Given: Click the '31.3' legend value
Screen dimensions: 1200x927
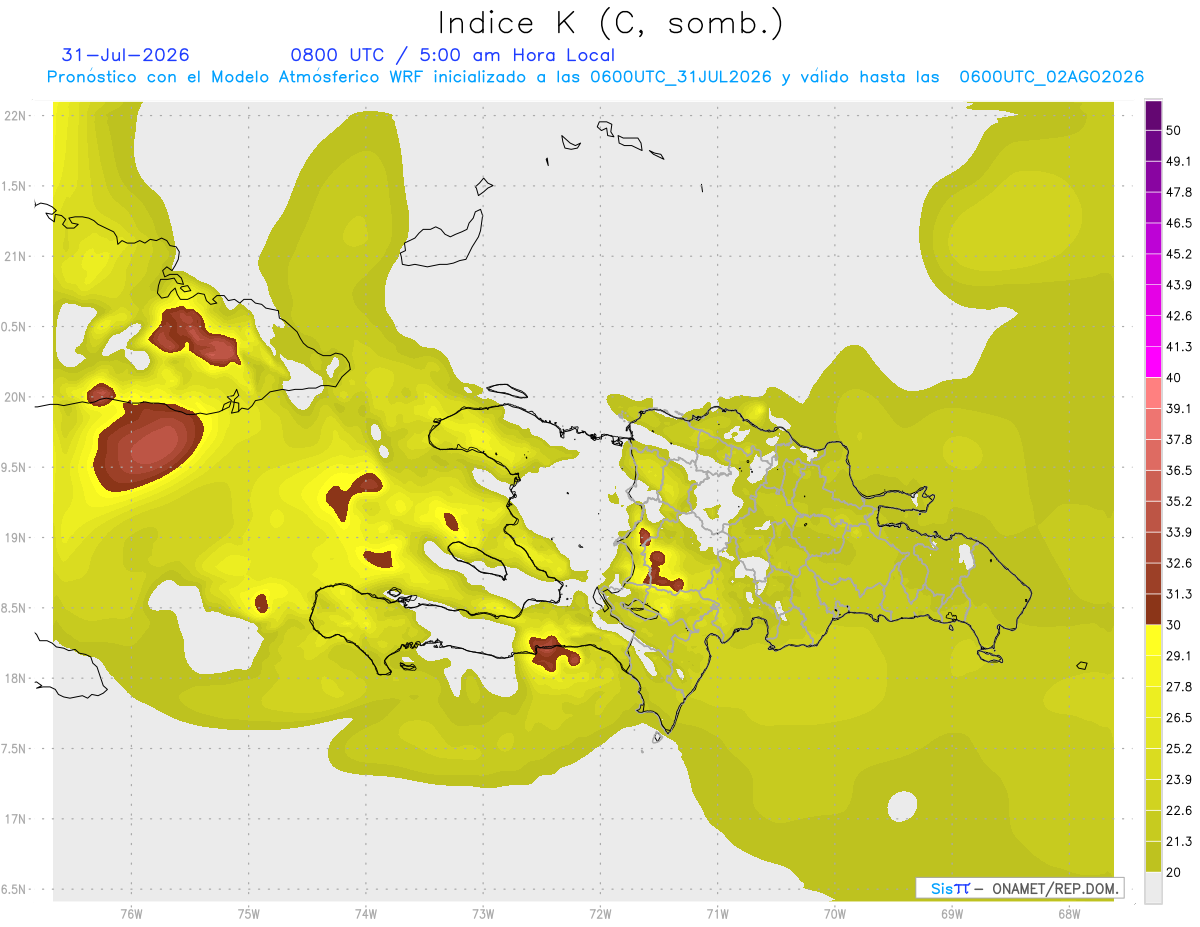Looking at the screenshot, I should coord(1178,594).
